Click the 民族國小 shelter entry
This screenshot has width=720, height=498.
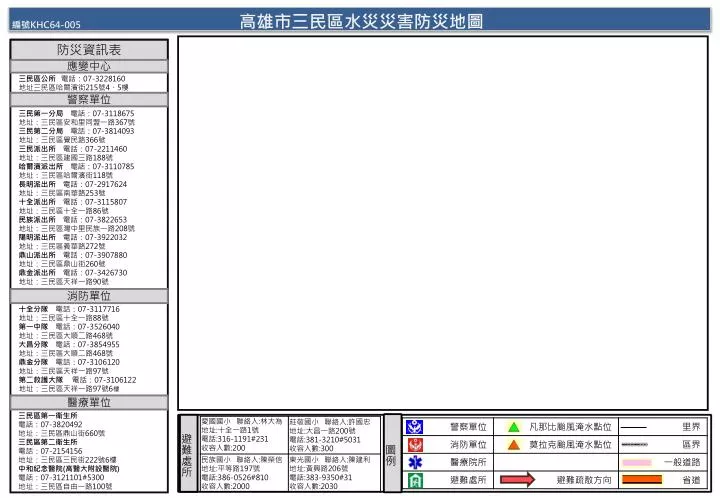tap(244, 473)
